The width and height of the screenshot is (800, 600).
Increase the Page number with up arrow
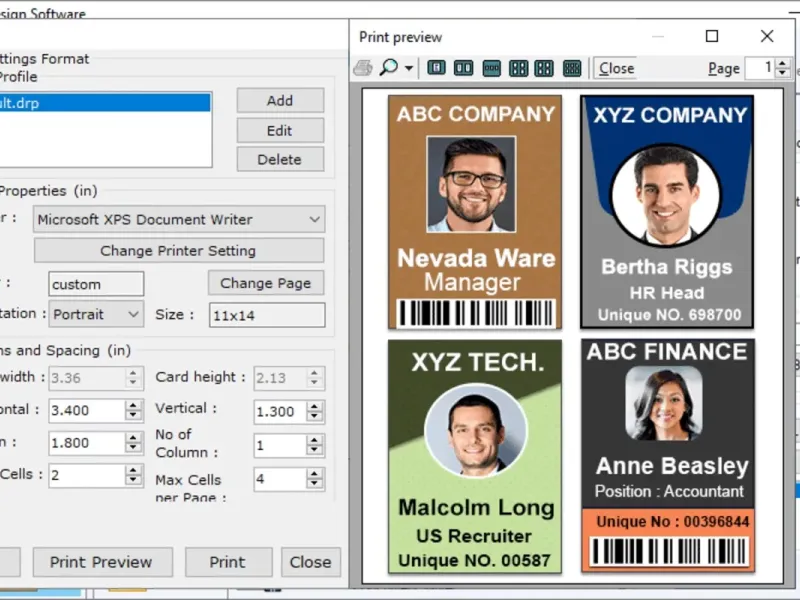pyautogui.click(x=782, y=63)
